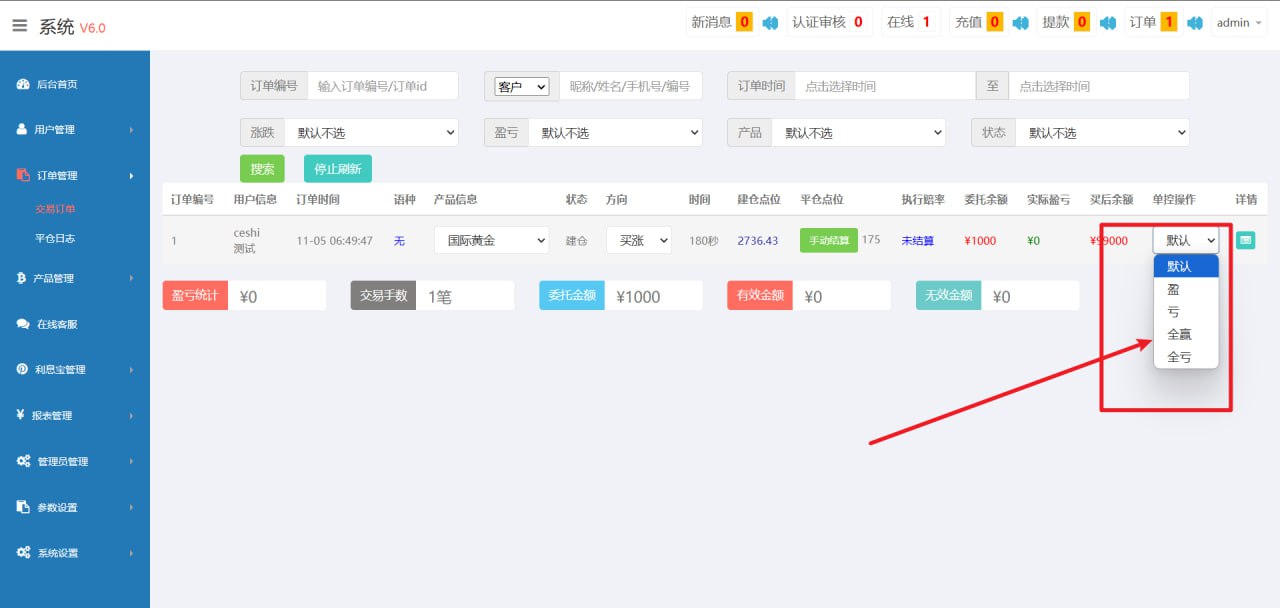Click the 后台首页 dashboard icon in the sidebar
Viewport: 1280px width, 608px height.
click(x=23, y=84)
